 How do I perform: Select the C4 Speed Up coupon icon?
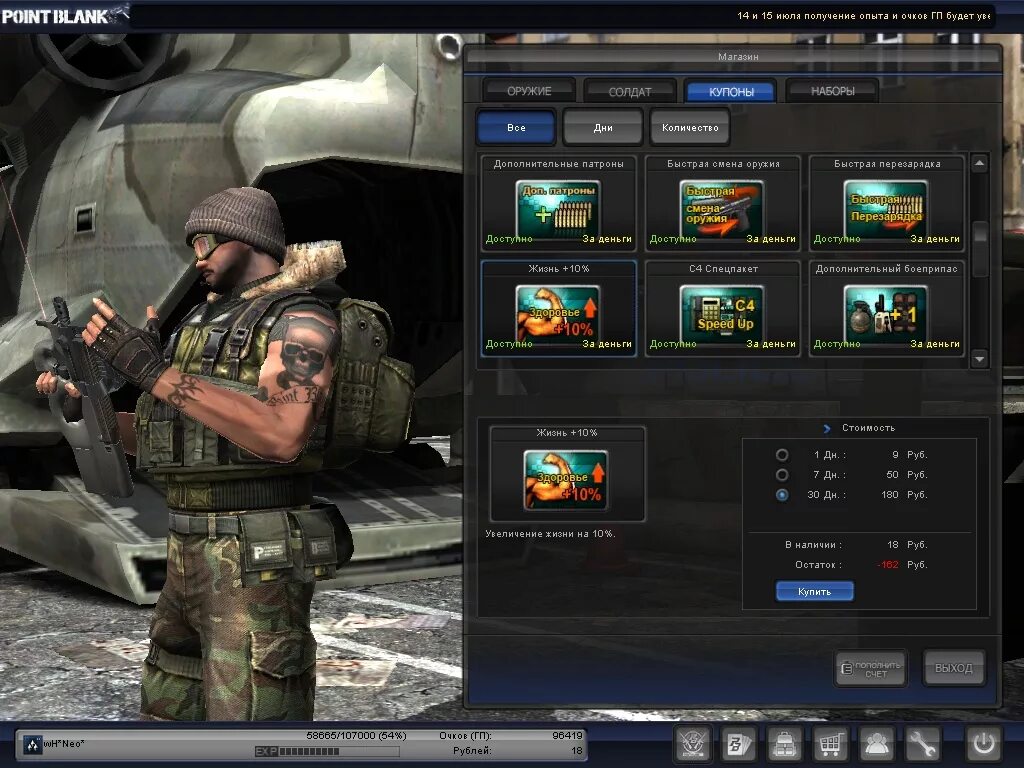point(722,315)
